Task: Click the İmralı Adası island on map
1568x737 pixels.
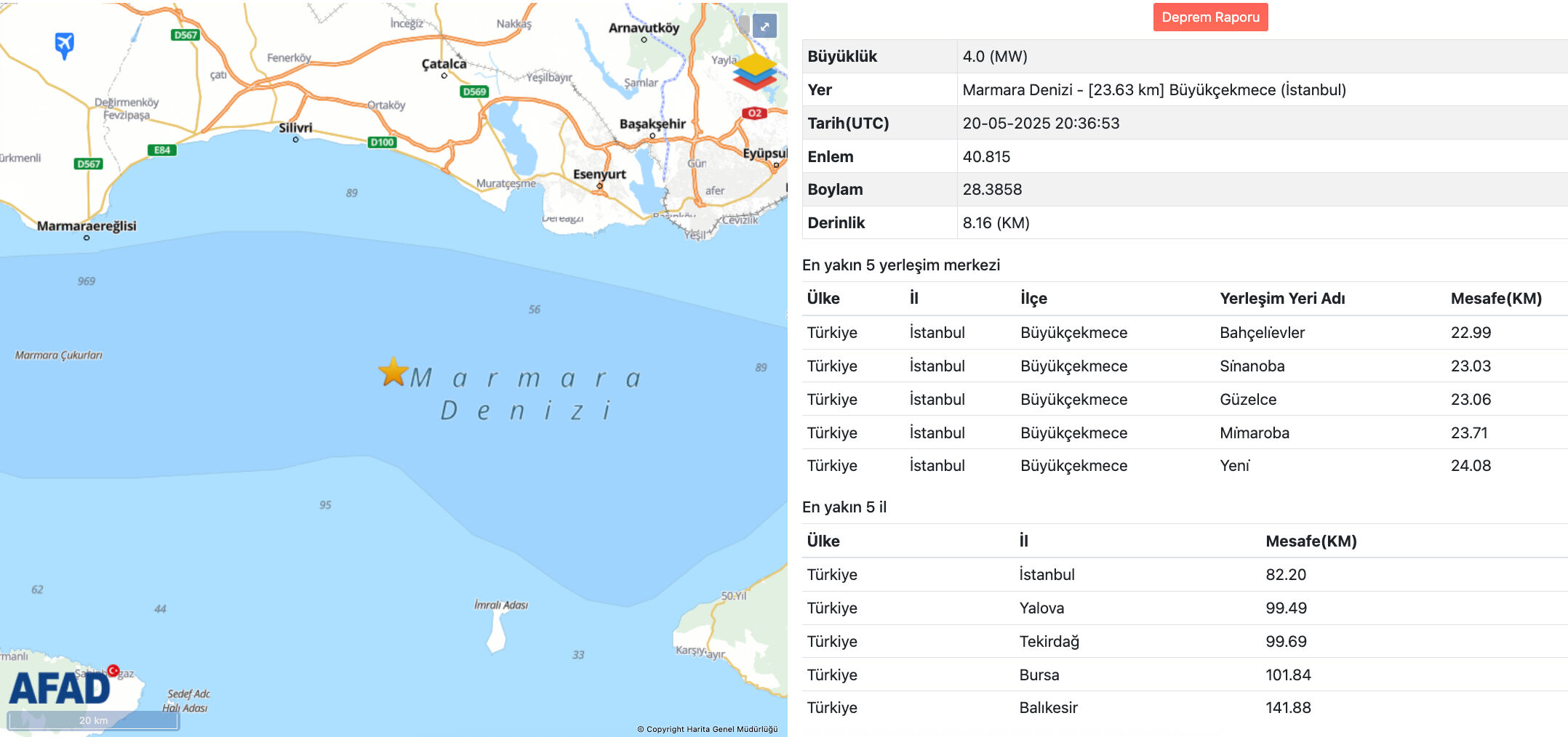Action: pyautogui.click(x=497, y=631)
